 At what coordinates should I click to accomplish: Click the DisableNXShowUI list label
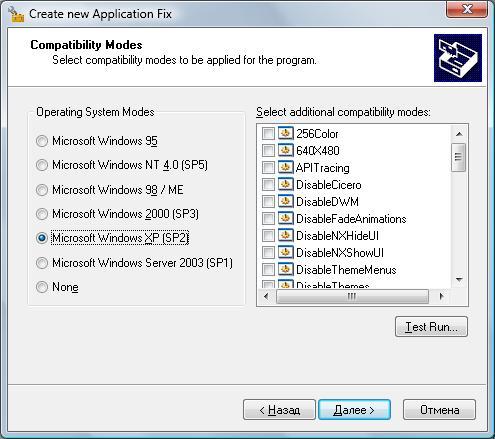(x=340, y=253)
